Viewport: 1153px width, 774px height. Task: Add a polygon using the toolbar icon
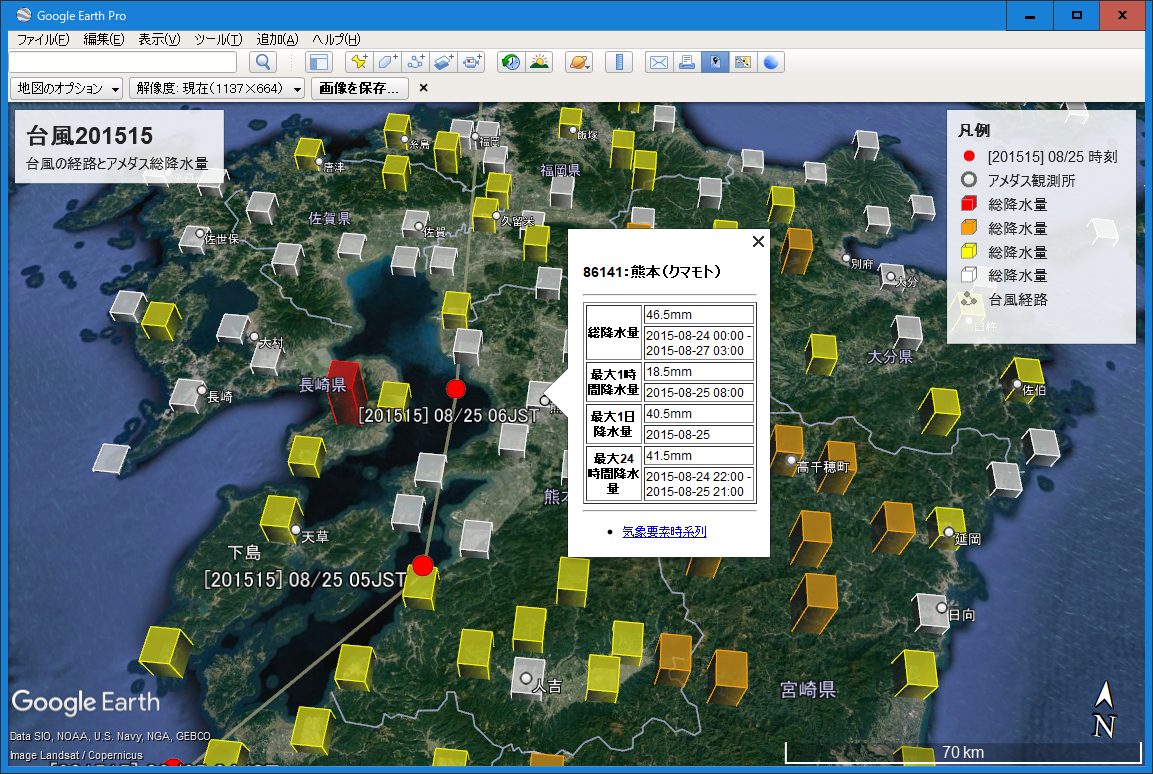(x=388, y=62)
